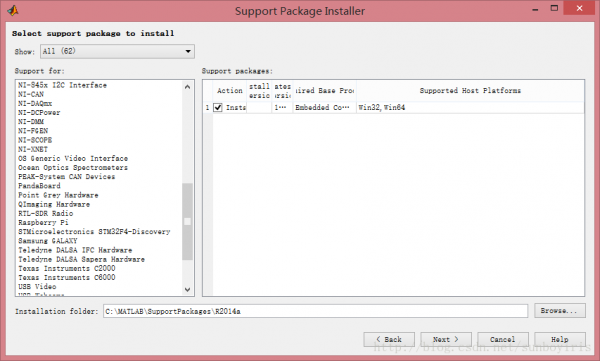
Task: Click the down arrow of the support list scrollbar
Action: 187,289
